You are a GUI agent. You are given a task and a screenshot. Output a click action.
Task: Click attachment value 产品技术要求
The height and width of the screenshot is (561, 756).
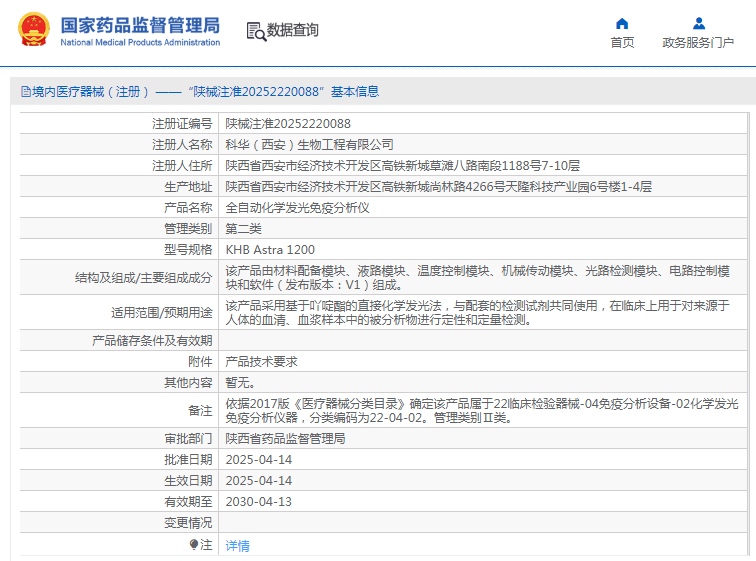[x=261, y=361]
